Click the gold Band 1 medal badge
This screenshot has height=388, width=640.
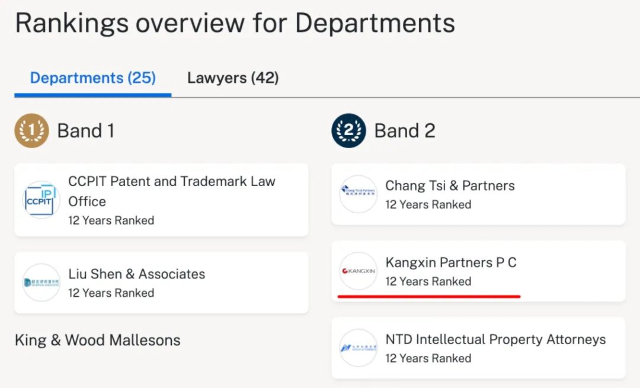pyautogui.click(x=31, y=131)
